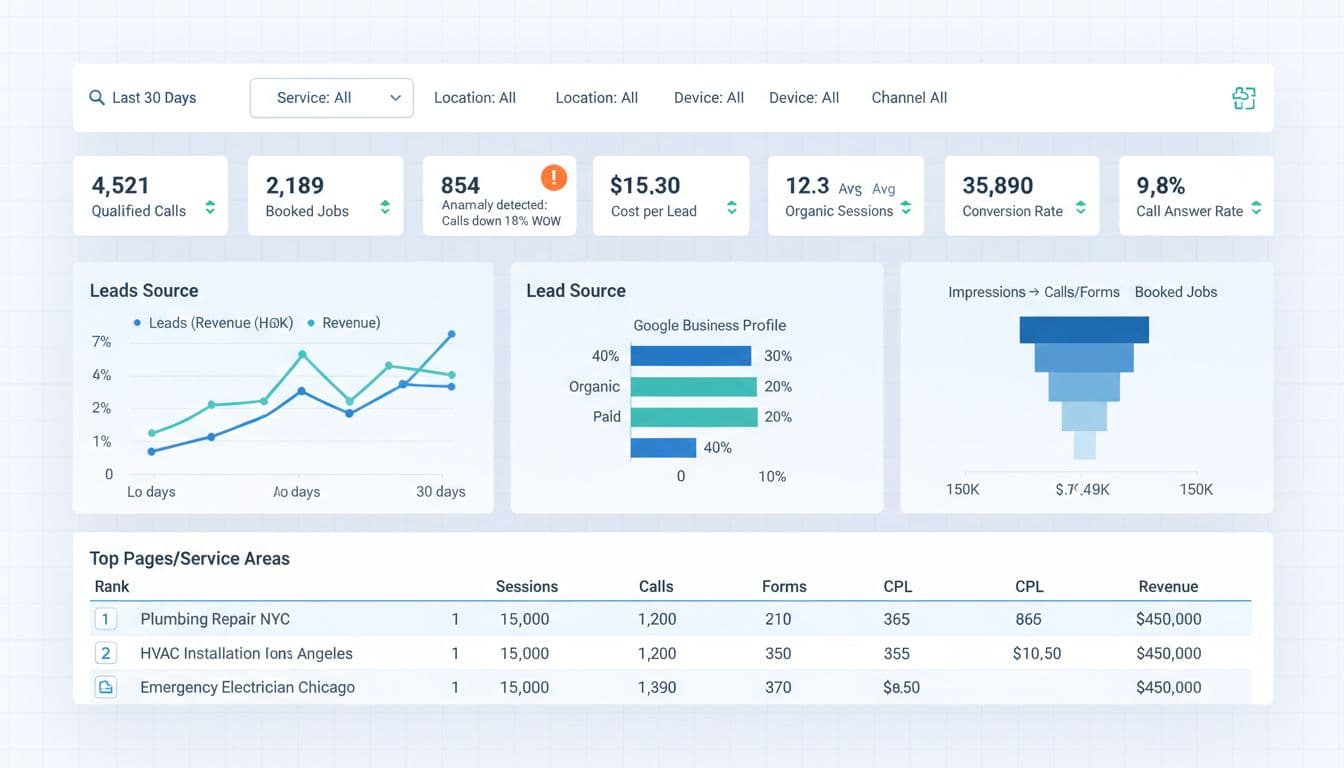Sort table by Forms column header
Image resolution: width=1344 pixels, height=768 pixels.
(784, 587)
